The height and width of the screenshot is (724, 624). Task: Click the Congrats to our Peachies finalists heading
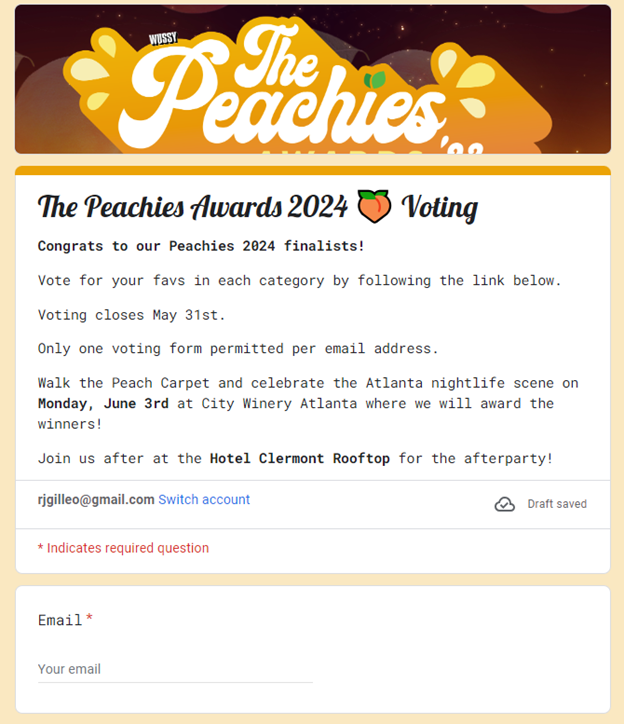[201, 245]
